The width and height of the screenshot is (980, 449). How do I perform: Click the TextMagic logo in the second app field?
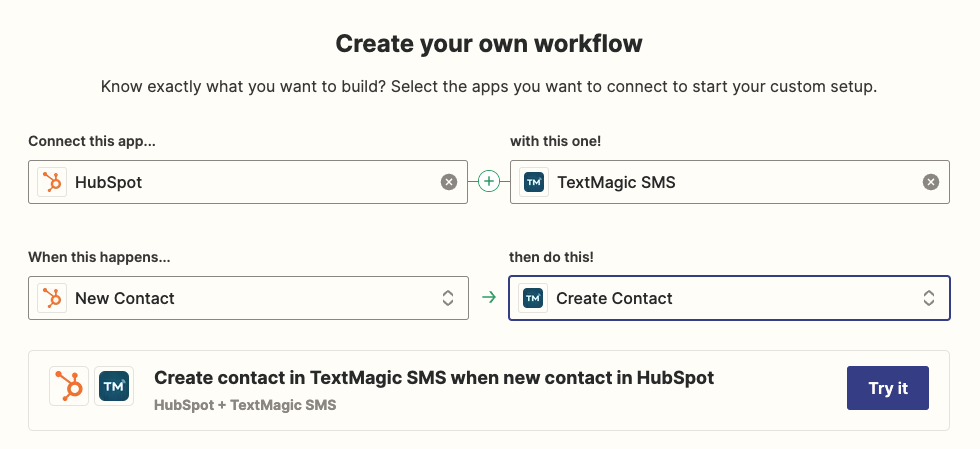click(534, 182)
